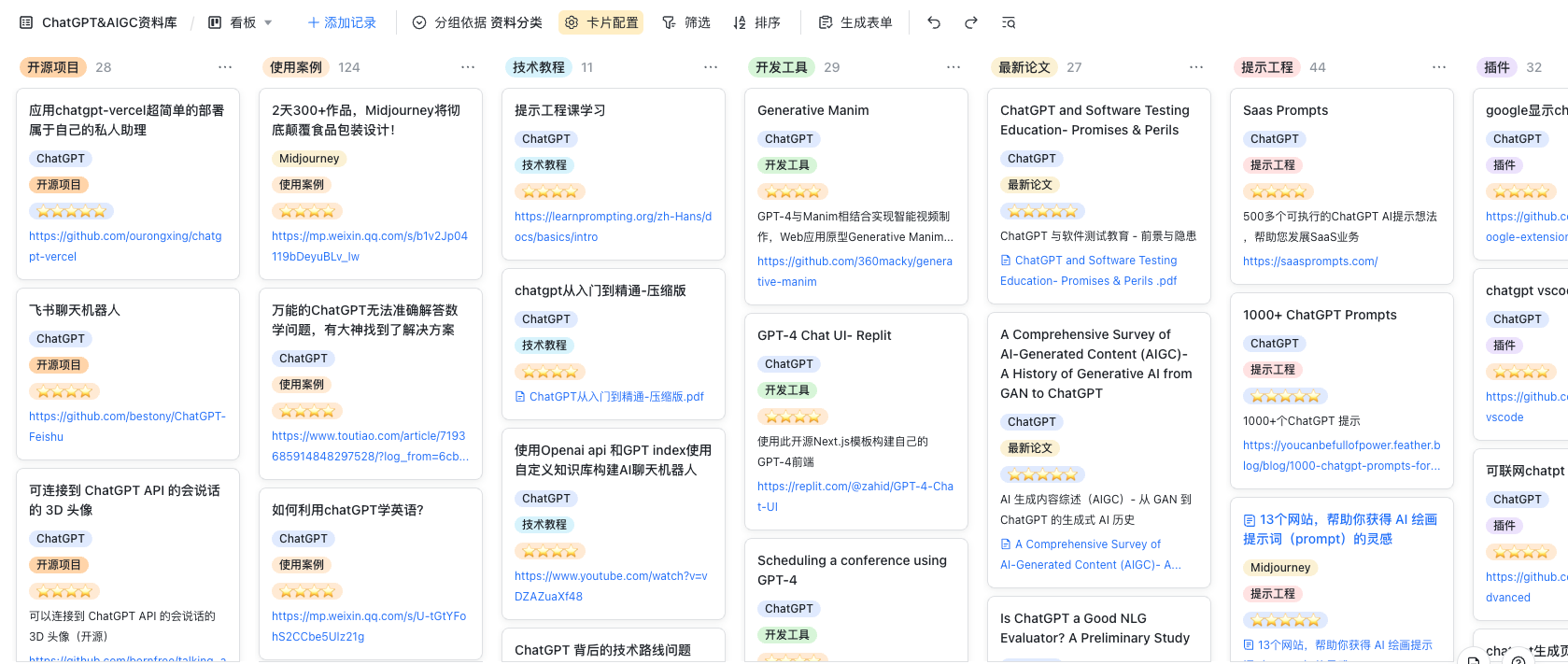The image size is (1568, 664).
Task: Open the 13个网站 AI 绘画提示词 card title link
Action: (1340, 529)
